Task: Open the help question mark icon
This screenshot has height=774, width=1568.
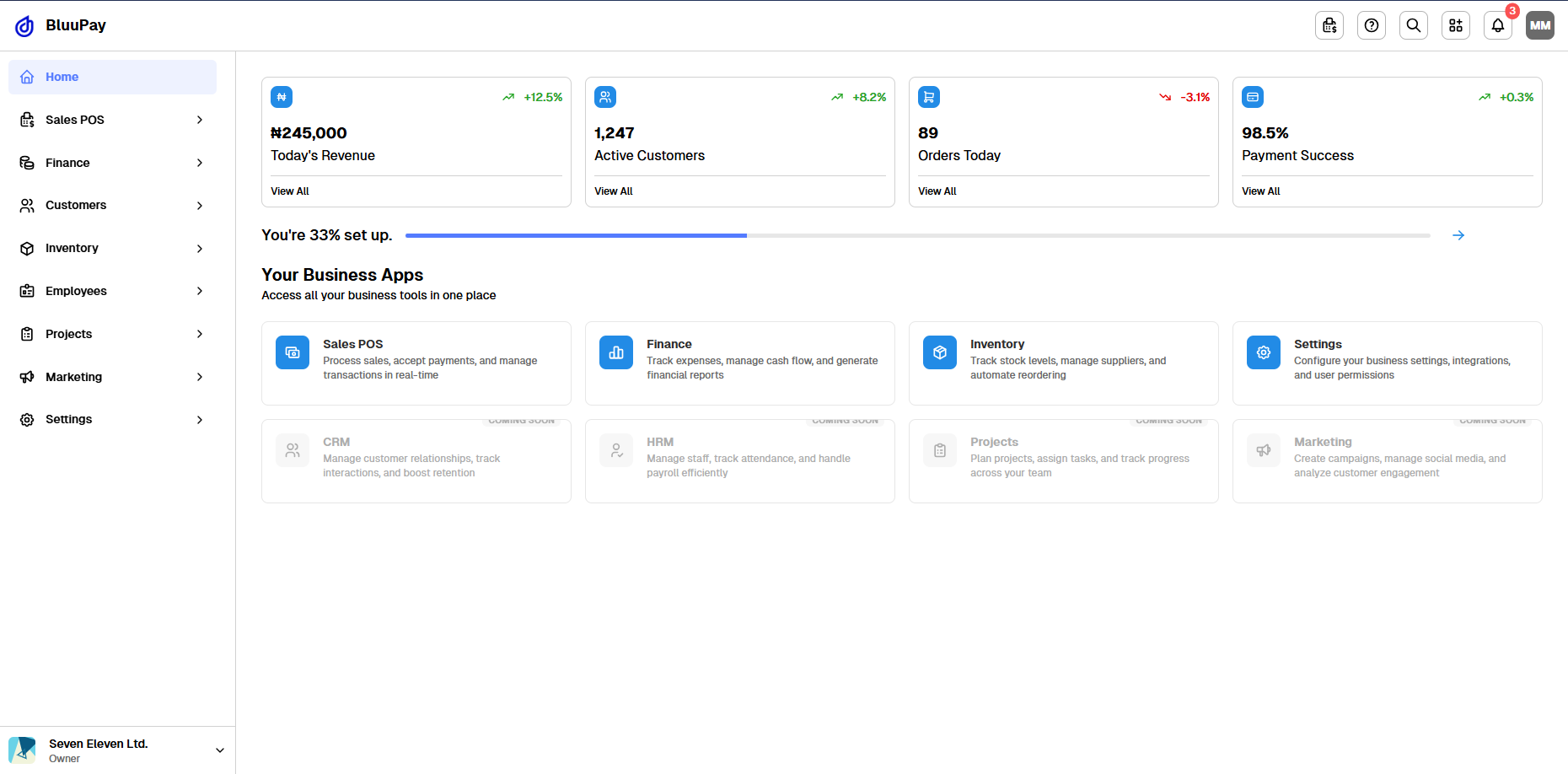Action: (x=1372, y=25)
